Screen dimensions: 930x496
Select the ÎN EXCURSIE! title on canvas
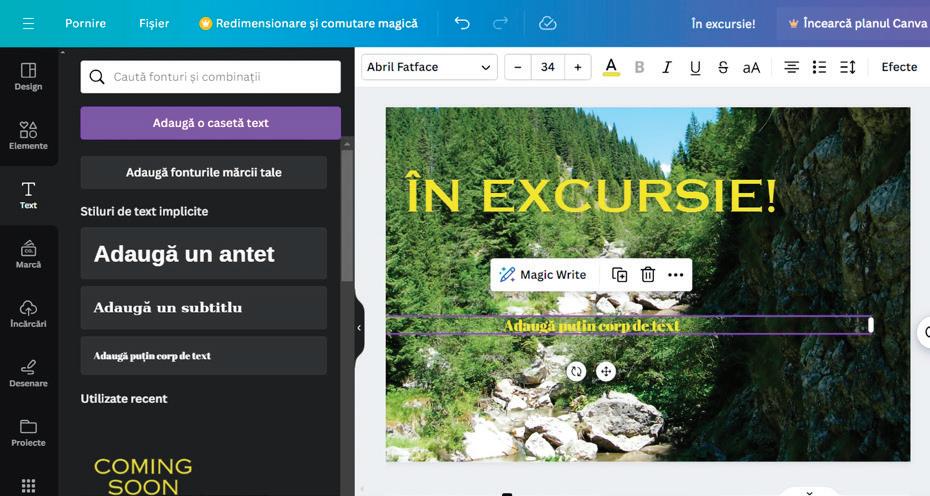[591, 195]
